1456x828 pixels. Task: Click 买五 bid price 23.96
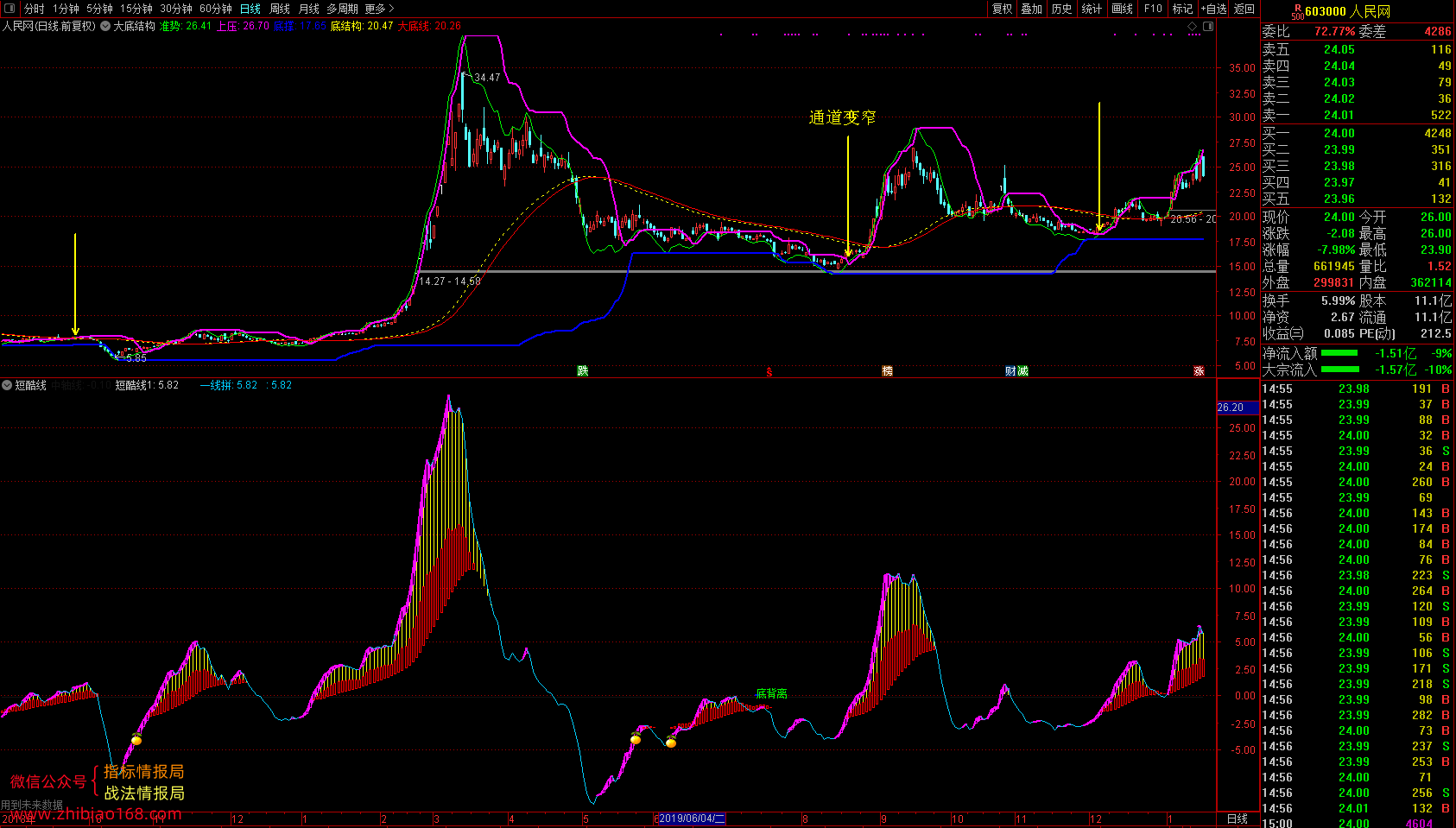click(x=1339, y=199)
